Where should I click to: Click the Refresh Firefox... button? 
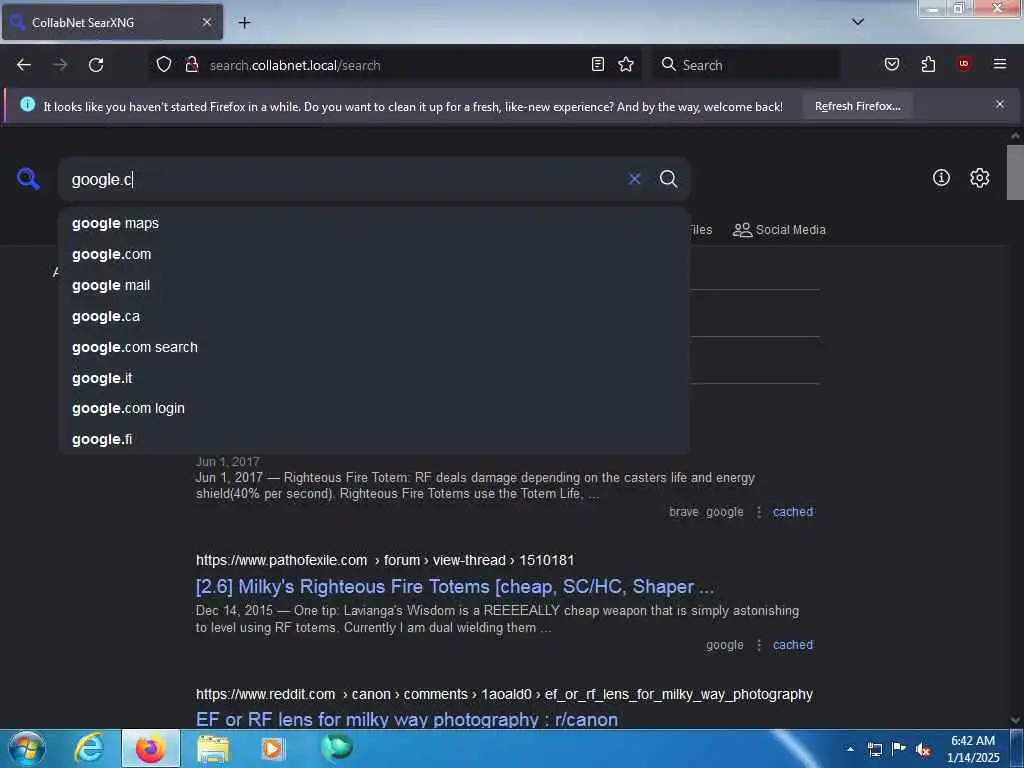coord(857,106)
